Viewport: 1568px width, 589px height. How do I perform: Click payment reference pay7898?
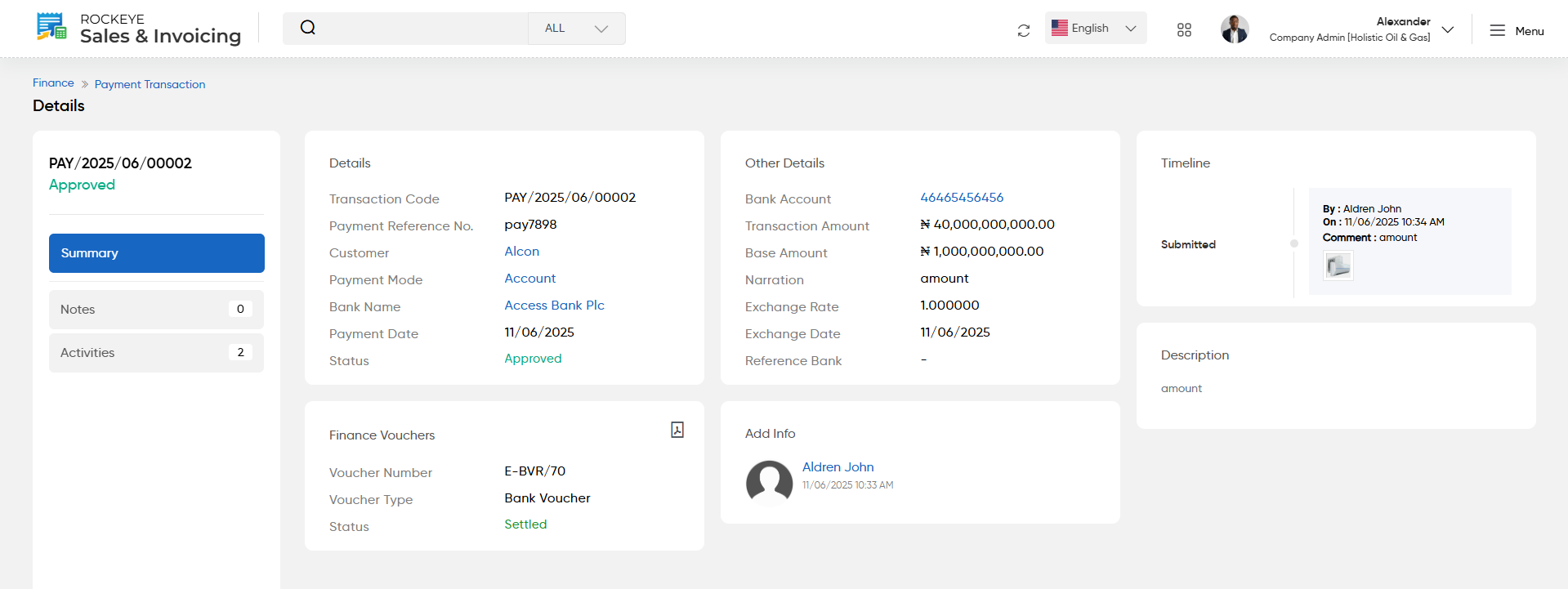[530, 225]
